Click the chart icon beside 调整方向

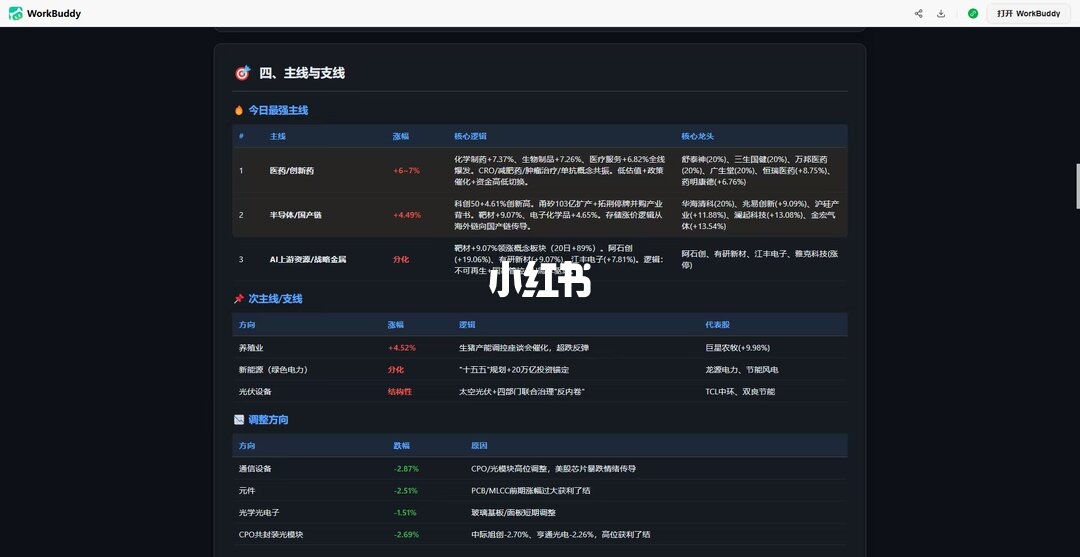pos(239,419)
